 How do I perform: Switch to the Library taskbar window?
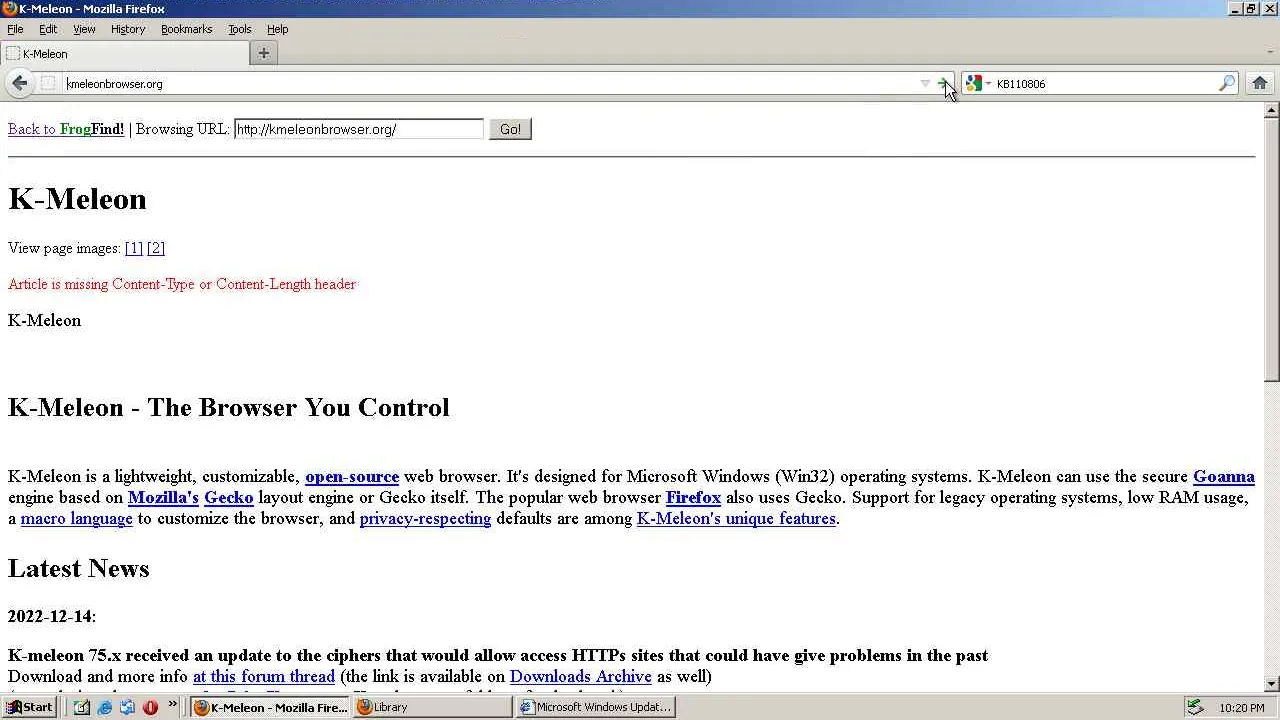click(x=433, y=707)
